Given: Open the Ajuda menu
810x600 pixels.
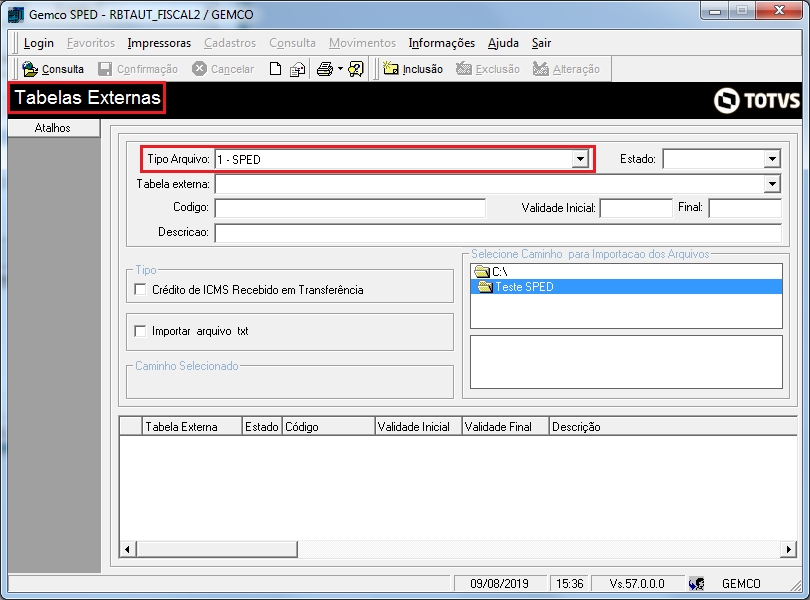Looking at the screenshot, I should tap(503, 43).
